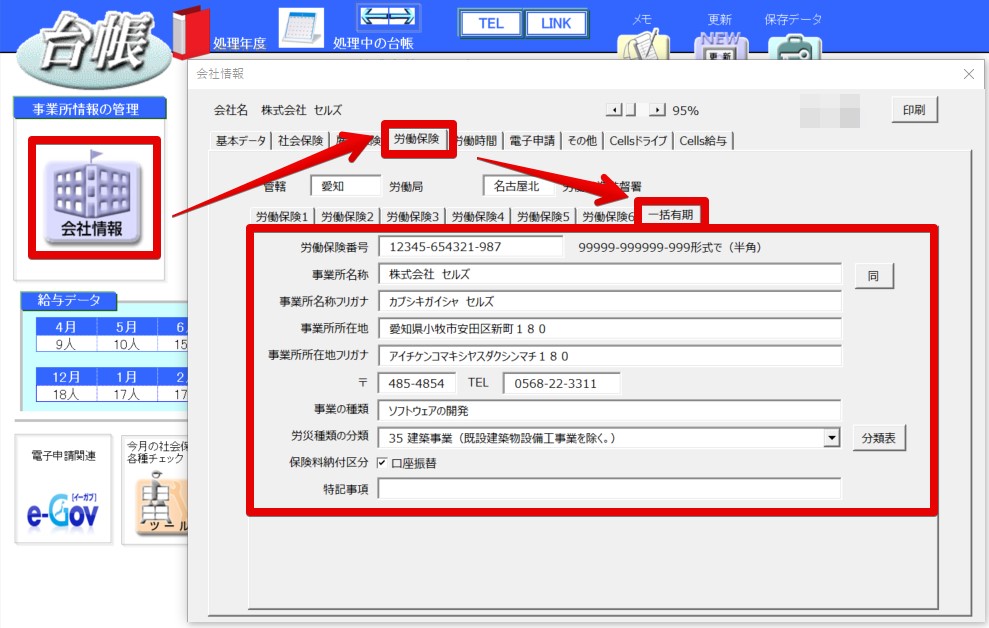
Task: Click the 給与データ panel header
Action: [x=69, y=301]
